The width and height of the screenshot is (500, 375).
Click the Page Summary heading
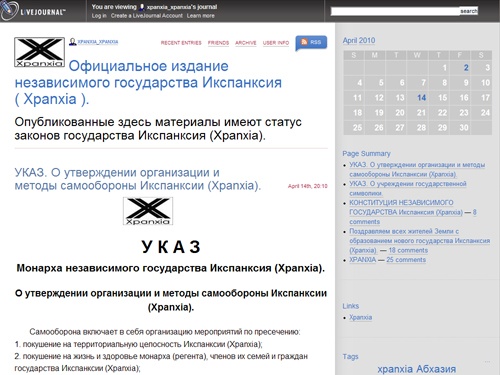[x=366, y=154]
